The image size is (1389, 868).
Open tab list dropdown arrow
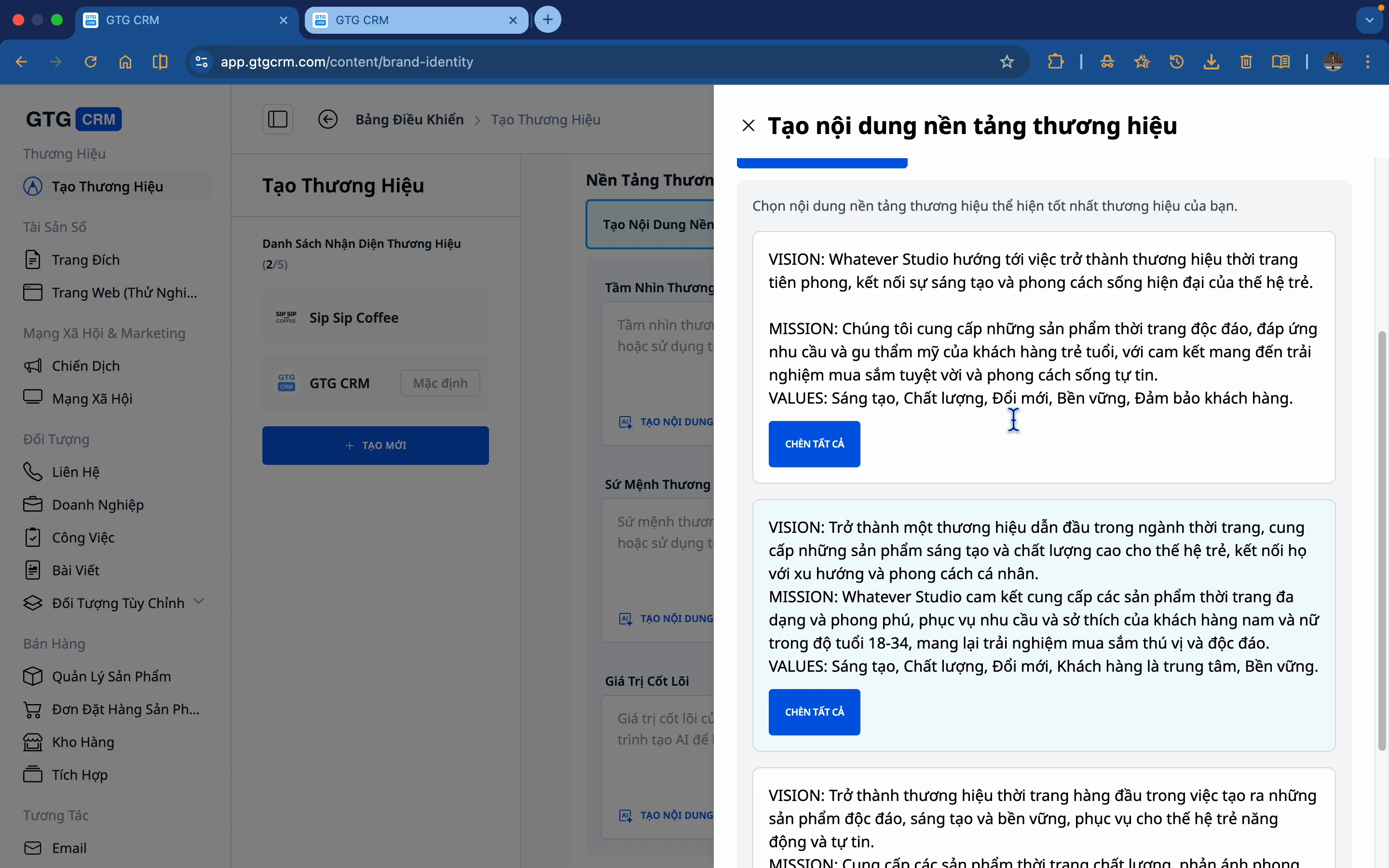point(1370,20)
